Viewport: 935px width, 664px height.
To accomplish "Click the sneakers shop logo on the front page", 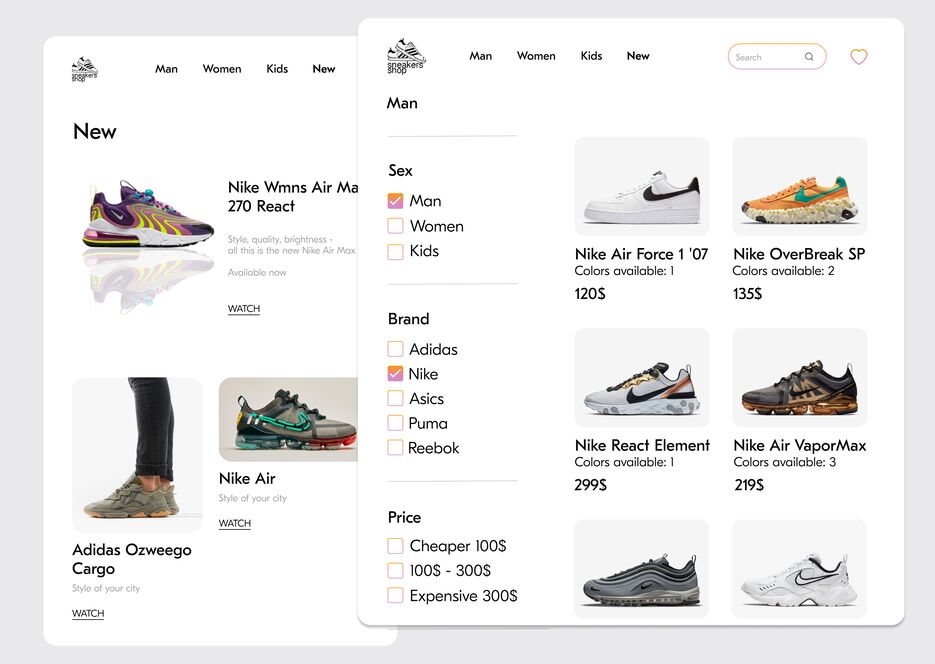I will pos(406,56).
